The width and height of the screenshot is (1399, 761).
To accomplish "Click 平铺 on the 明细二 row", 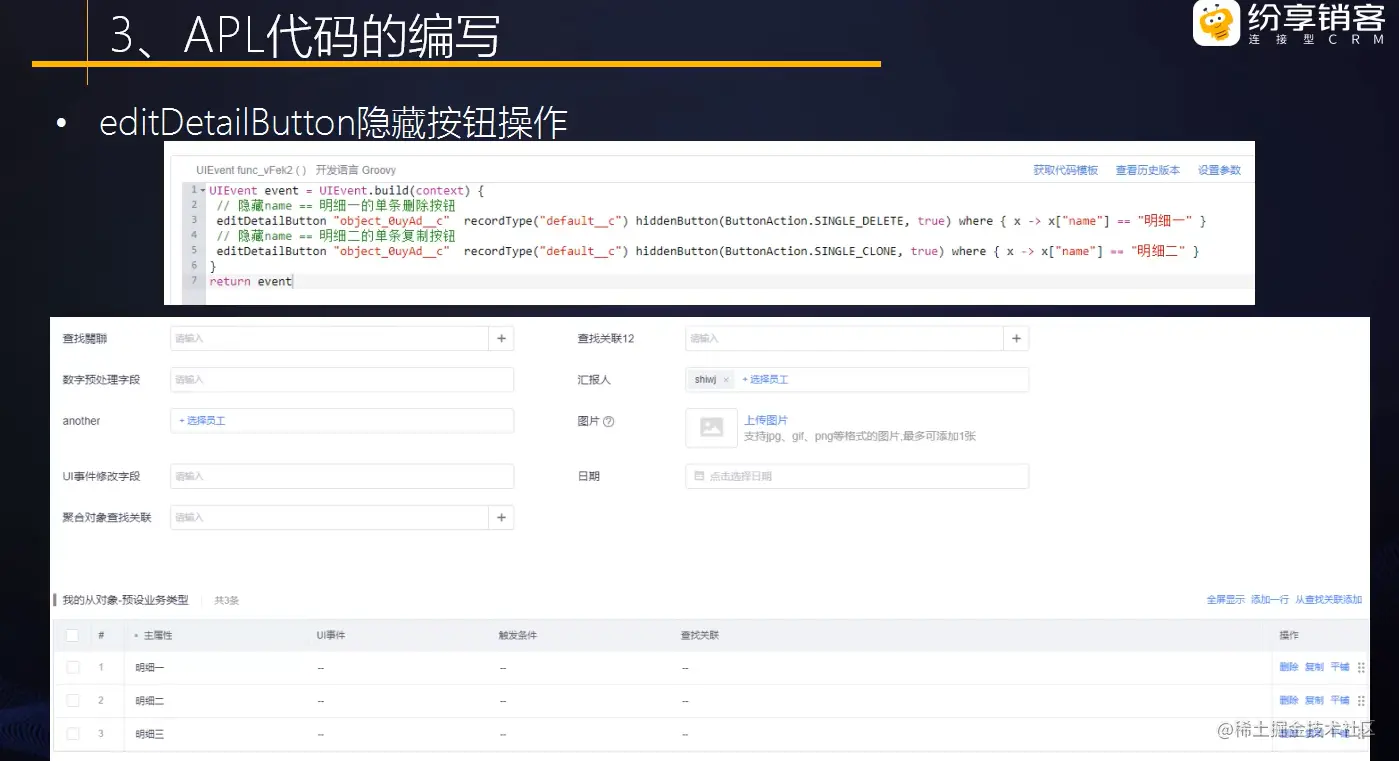I will coord(1340,700).
